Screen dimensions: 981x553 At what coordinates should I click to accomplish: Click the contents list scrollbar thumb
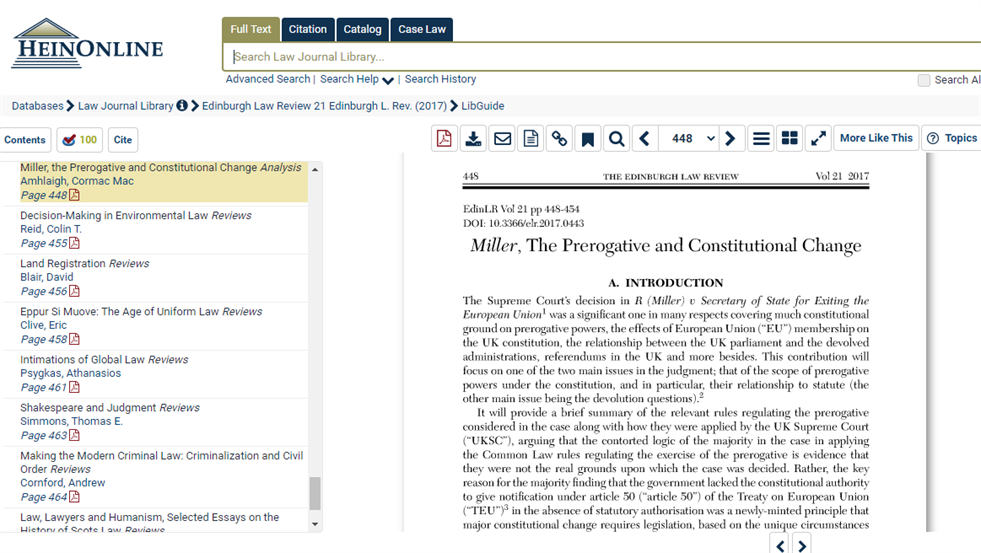coord(315,494)
